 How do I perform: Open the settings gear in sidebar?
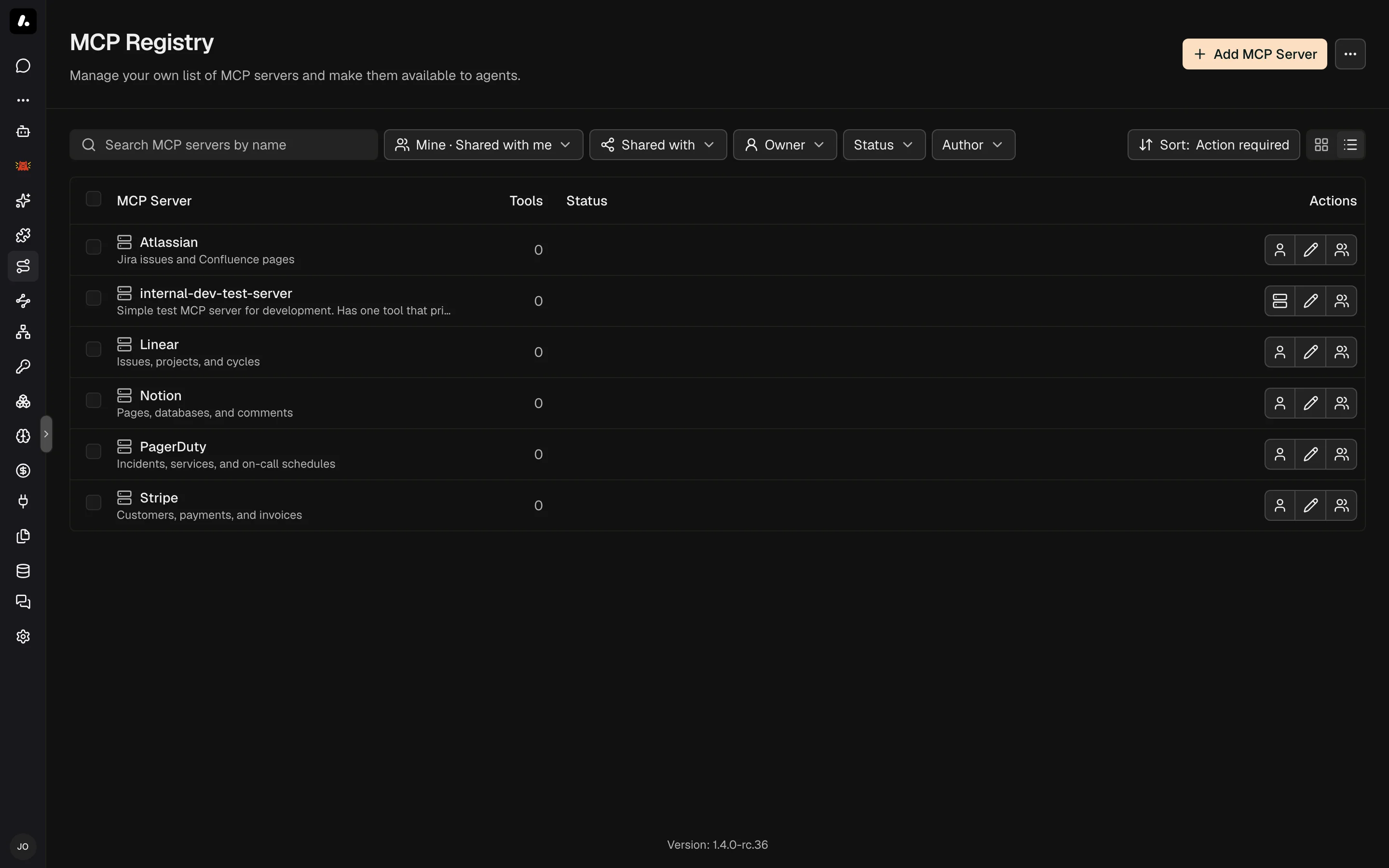[x=23, y=636]
